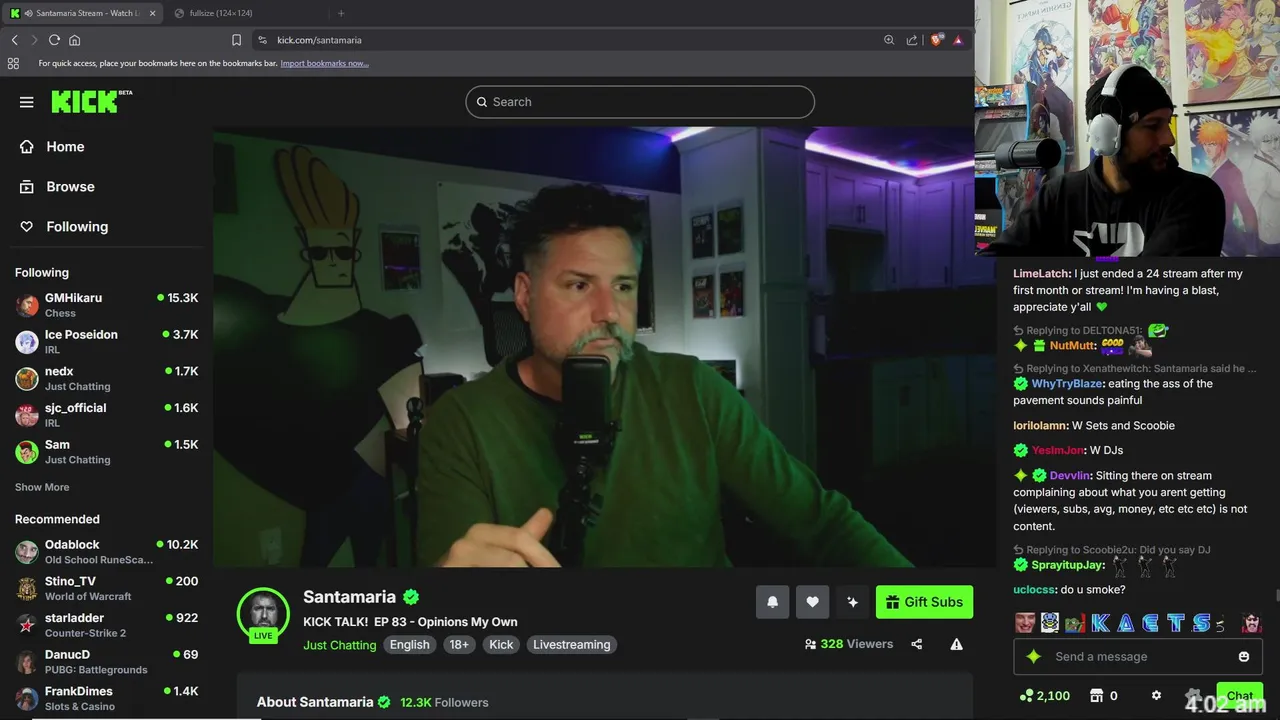Click the Just Chatting category link
The width and height of the screenshot is (1280, 720).
340,645
